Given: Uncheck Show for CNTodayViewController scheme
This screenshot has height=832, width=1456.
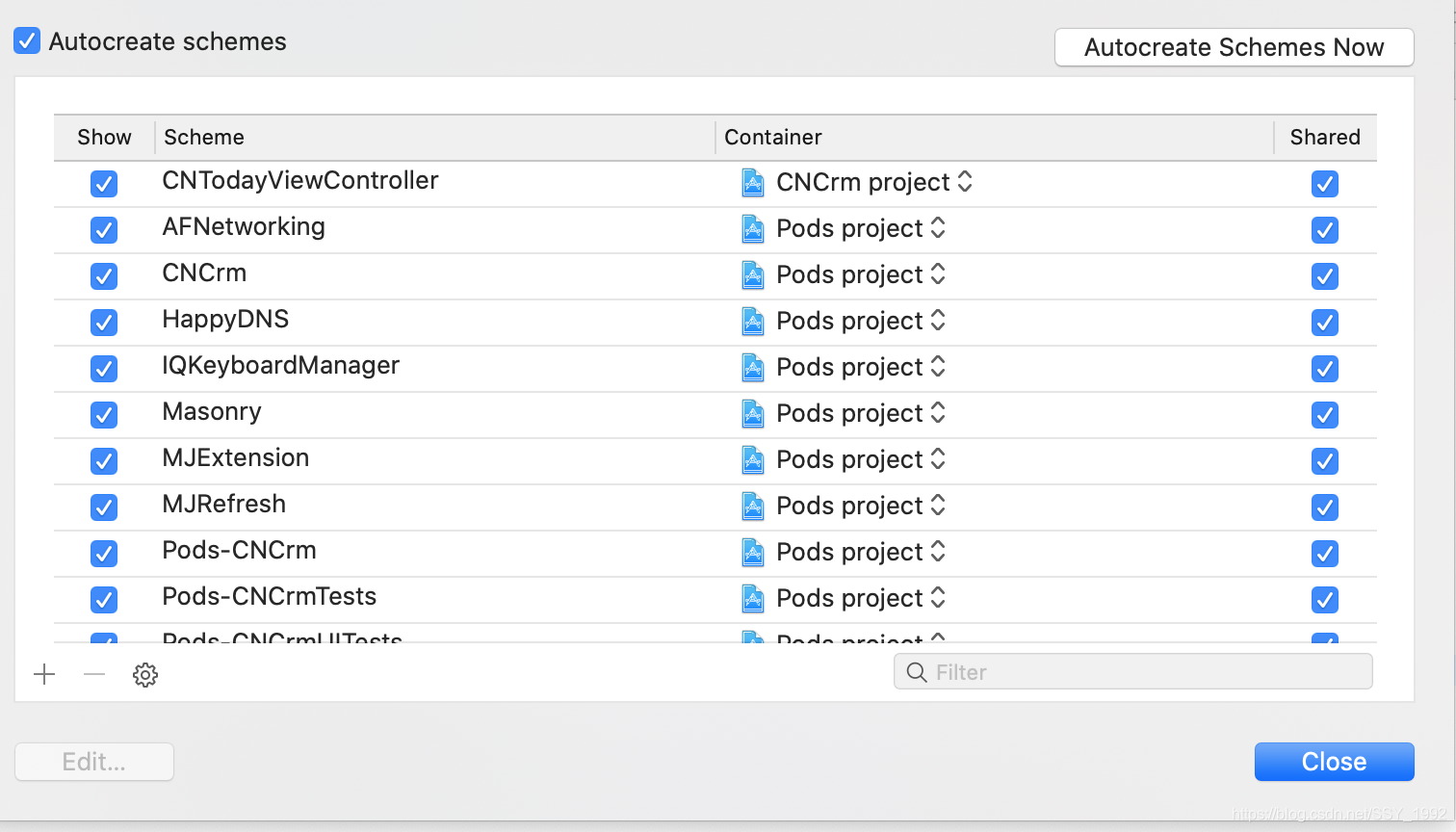Looking at the screenshot, I should point(104,184).
